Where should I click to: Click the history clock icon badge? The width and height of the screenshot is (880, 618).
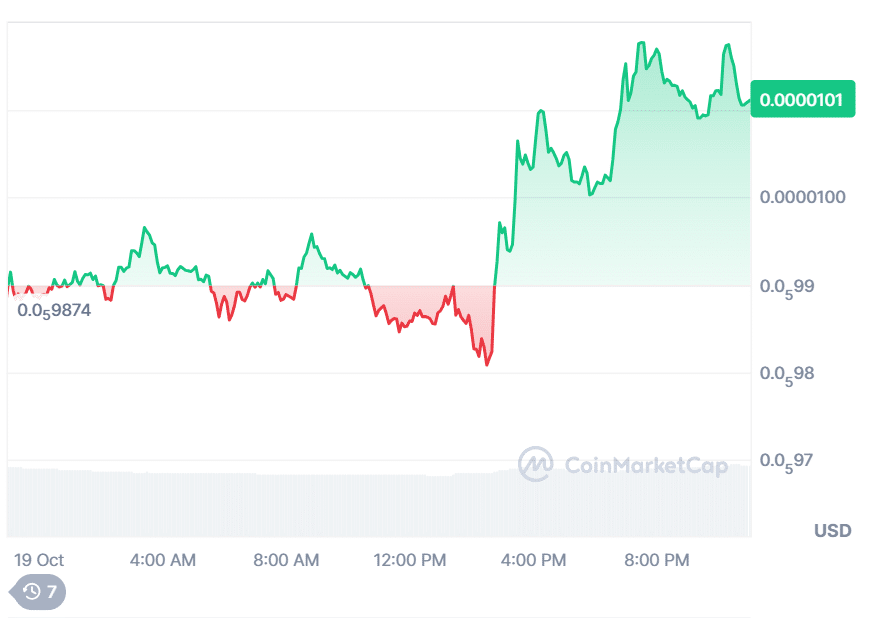pyautogui.click(x=38, y=592)
